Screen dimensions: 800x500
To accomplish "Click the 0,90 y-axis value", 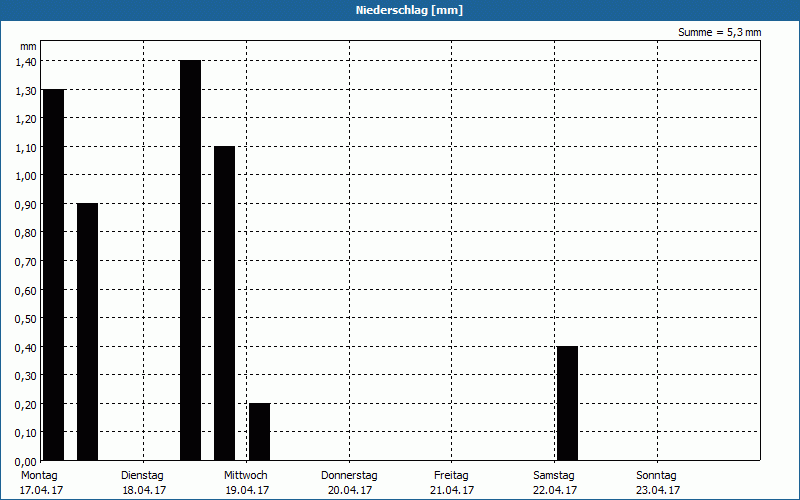I will [x=26, y=205].
